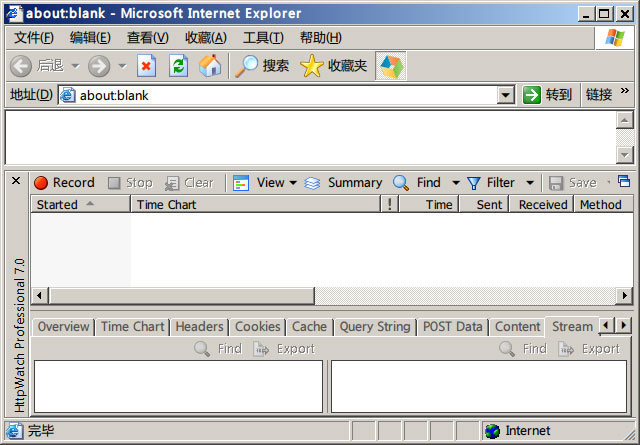640x445 pixels.
Task: Switch to the Headers tab
Action: [199, 327]
